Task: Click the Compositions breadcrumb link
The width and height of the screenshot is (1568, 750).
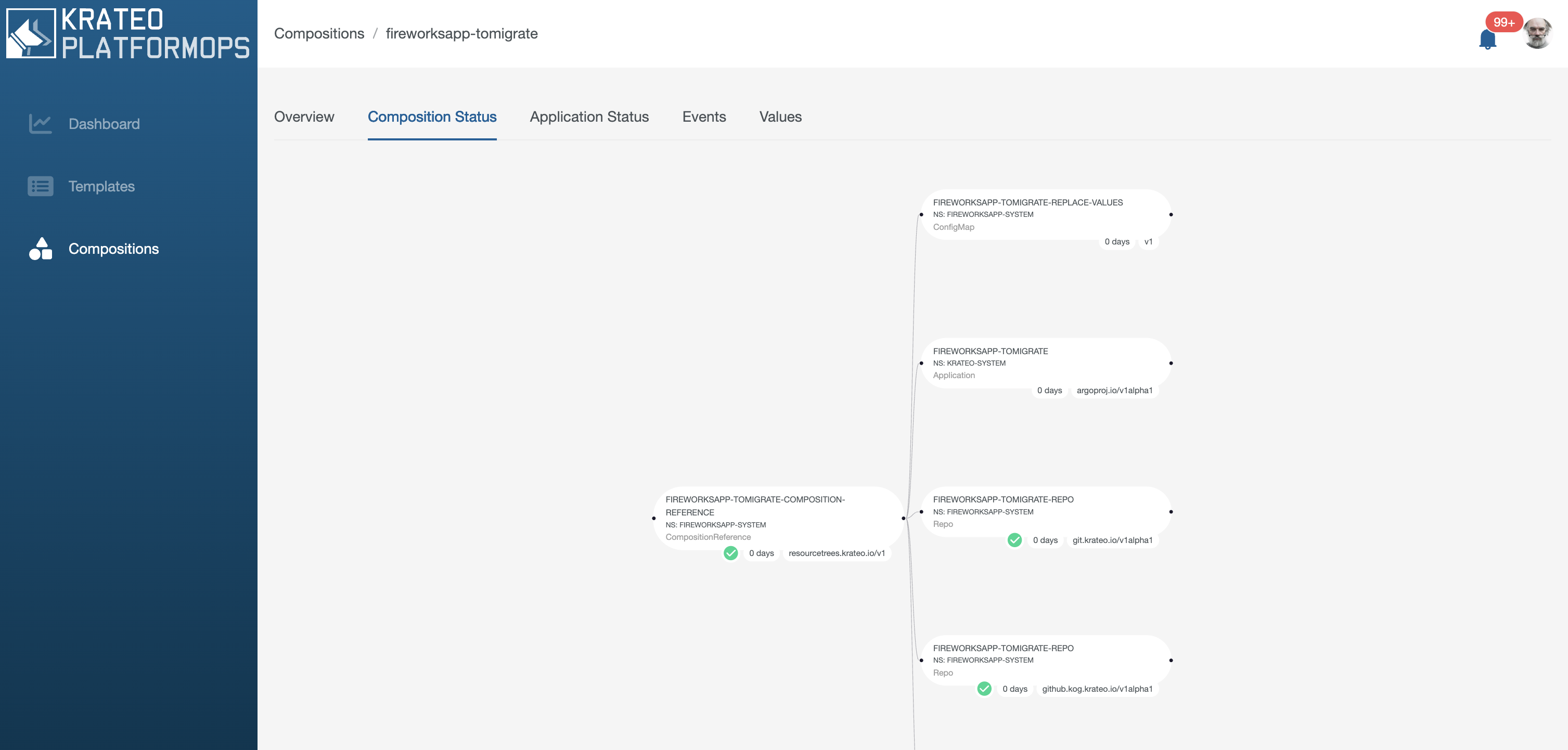Action: click(319, 33)
